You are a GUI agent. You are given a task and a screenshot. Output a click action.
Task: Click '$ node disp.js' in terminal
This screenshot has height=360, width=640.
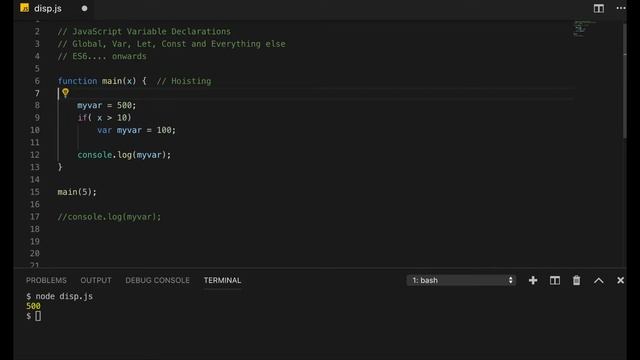(59, 296)
